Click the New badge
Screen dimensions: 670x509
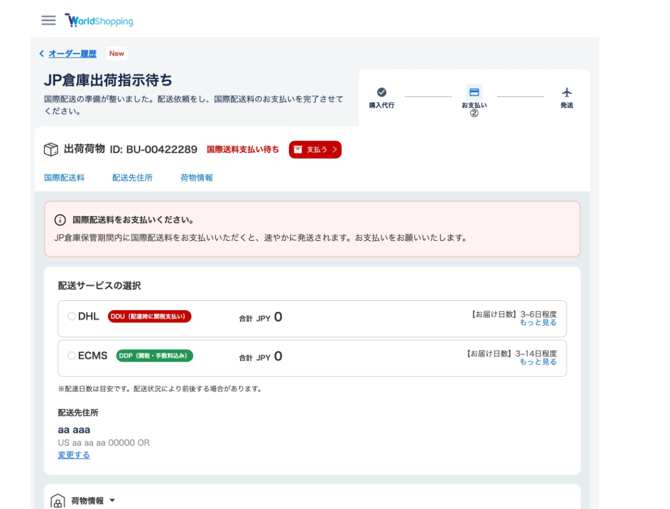coord(116,53)
